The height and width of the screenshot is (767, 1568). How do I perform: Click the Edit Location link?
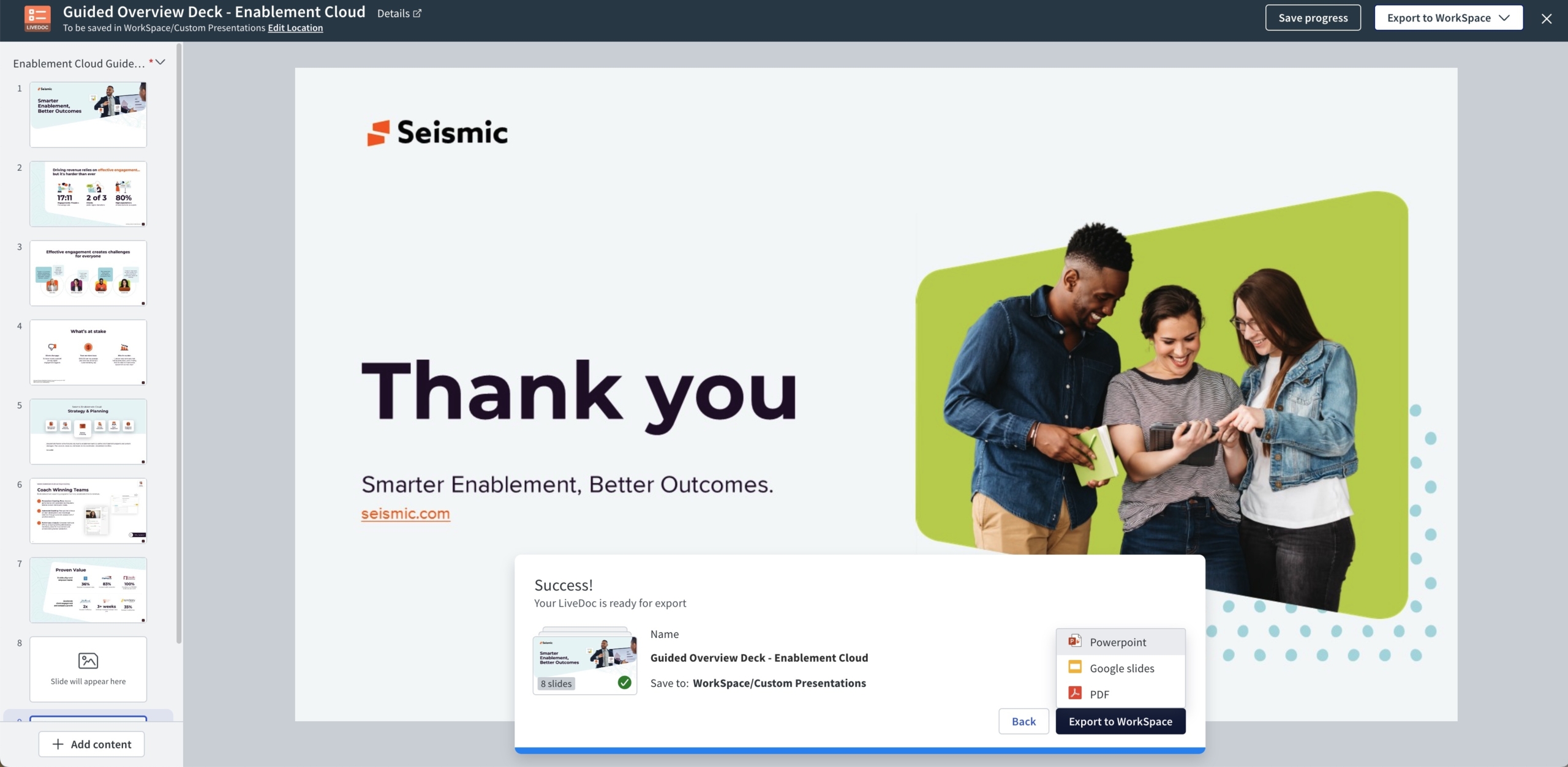(295, 28)
